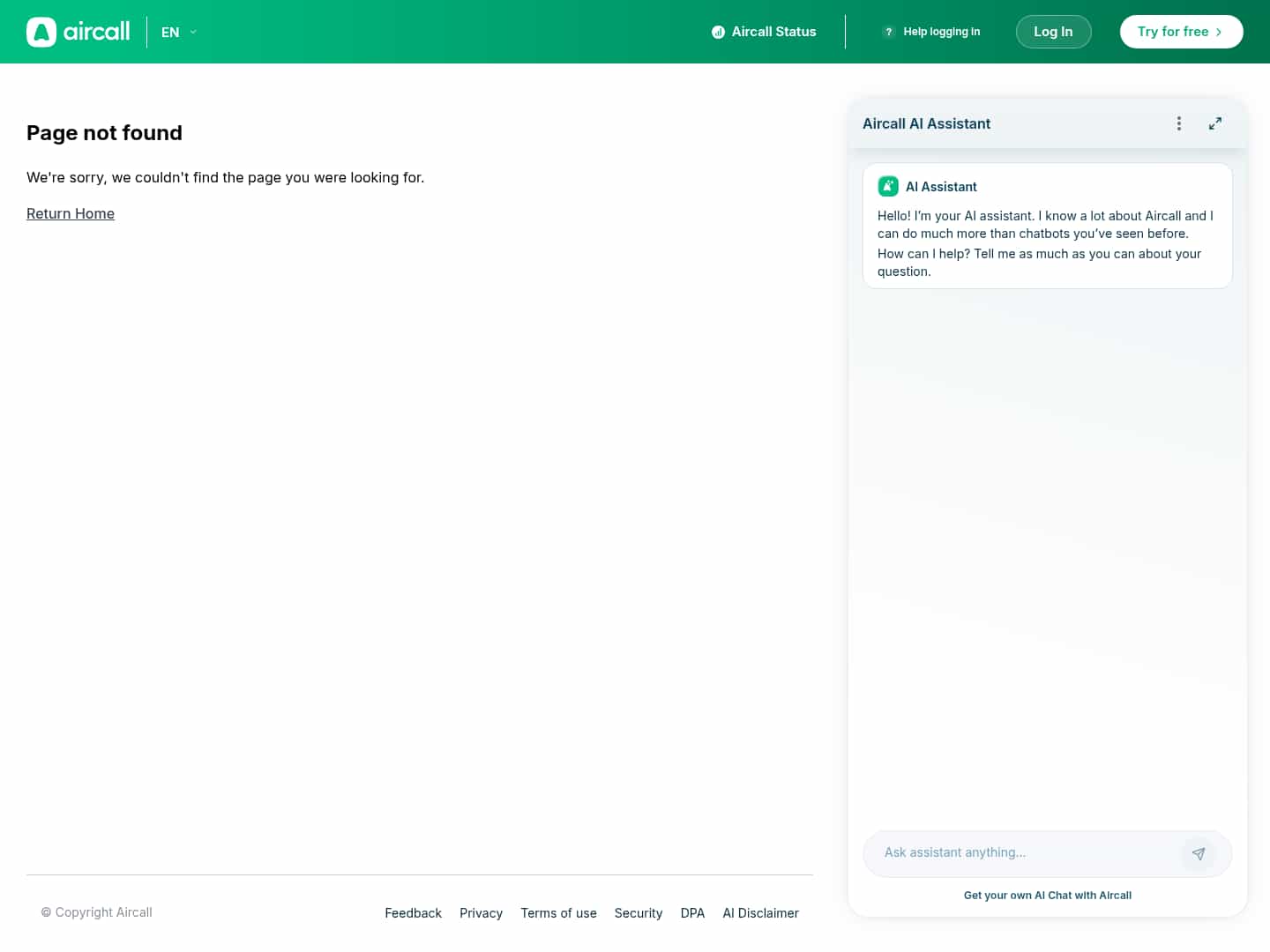Send the assistant message with paper plane icon
The height and width of the screenshot is (952, 1270).
(x=1199, y=853)
